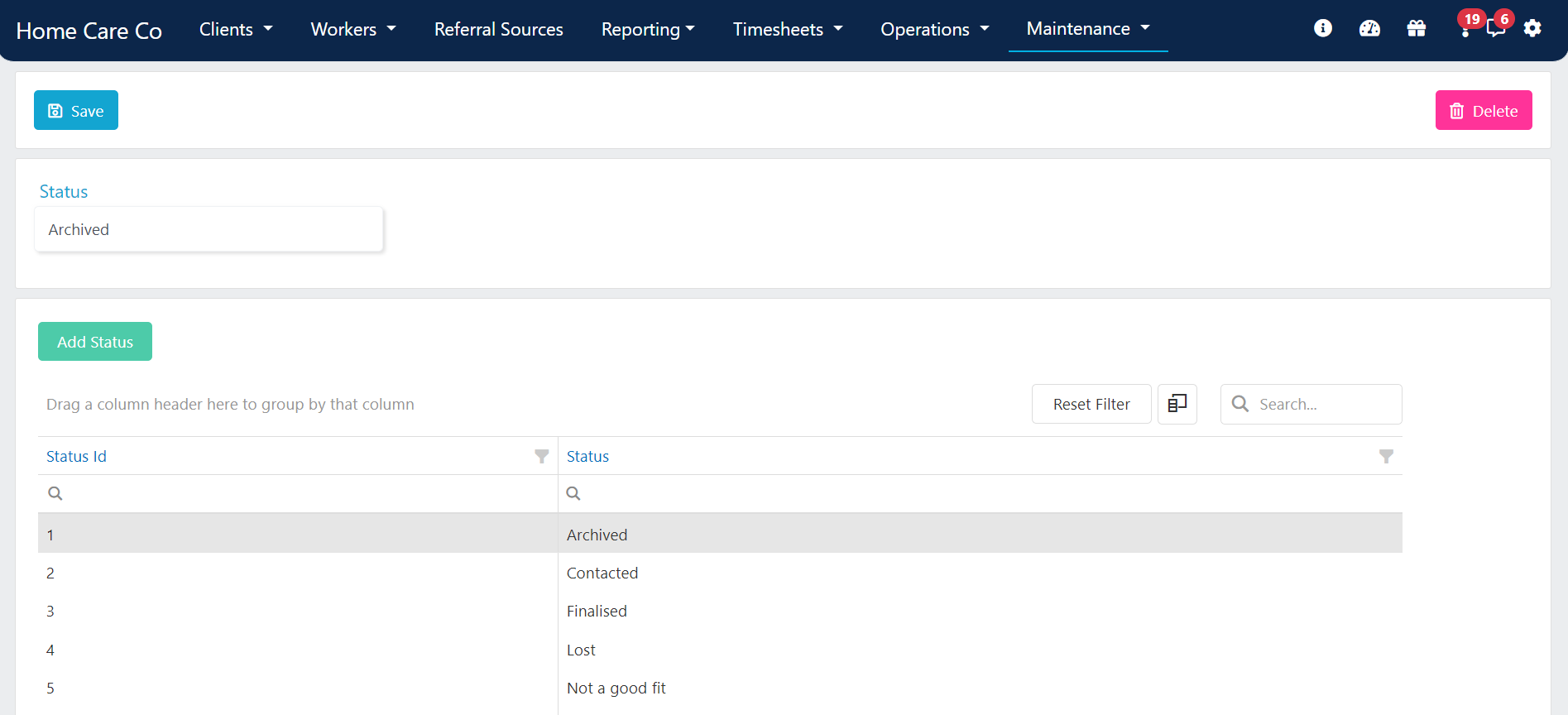
Task: Go to Referral Sources
Action: [499, 29]
